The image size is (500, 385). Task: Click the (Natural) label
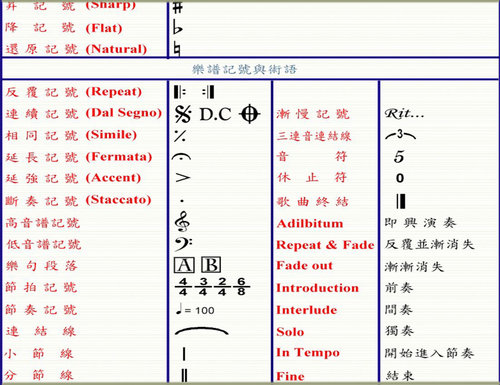[116, 49]
